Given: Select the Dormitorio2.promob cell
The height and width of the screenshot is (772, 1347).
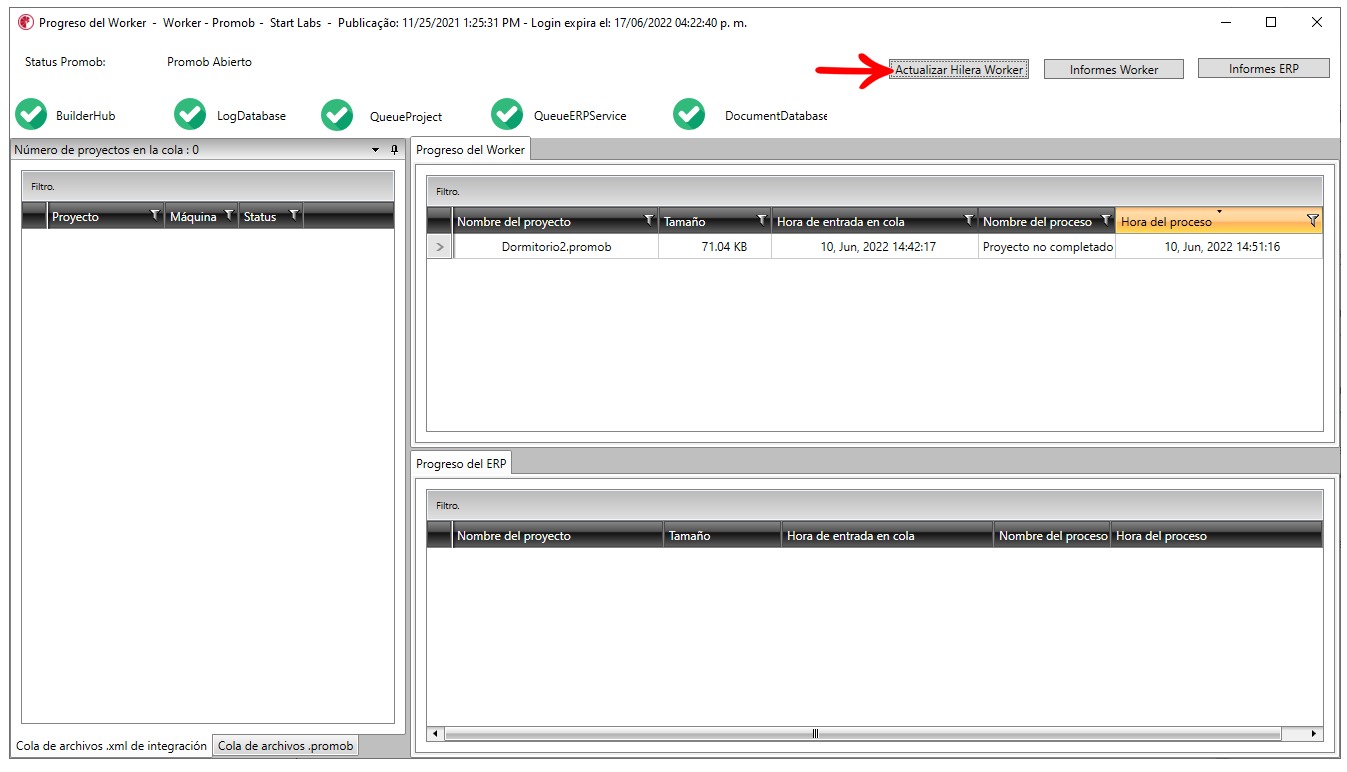Looking at the screenshot, I should [556, 246].
